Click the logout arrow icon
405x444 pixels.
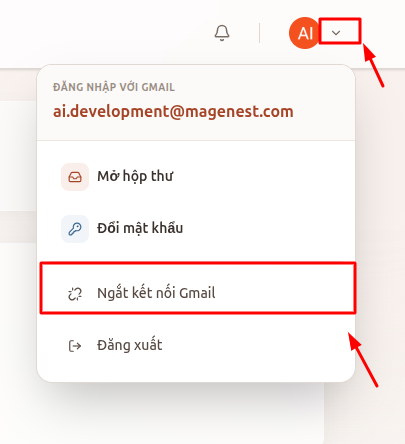point(75,346)
